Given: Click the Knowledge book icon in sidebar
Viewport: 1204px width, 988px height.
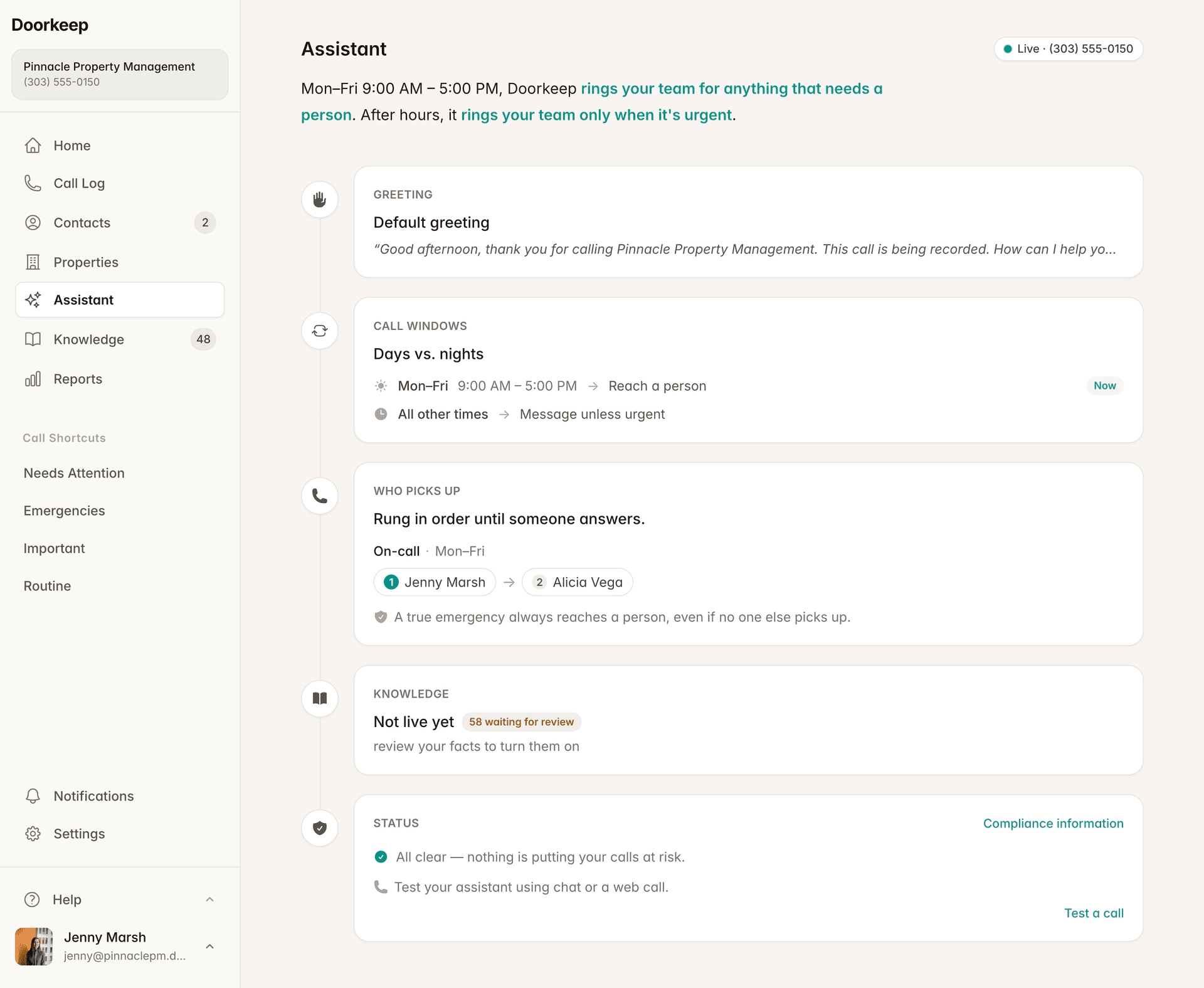Looking at the screenshot, I should (x=33, y=339).
